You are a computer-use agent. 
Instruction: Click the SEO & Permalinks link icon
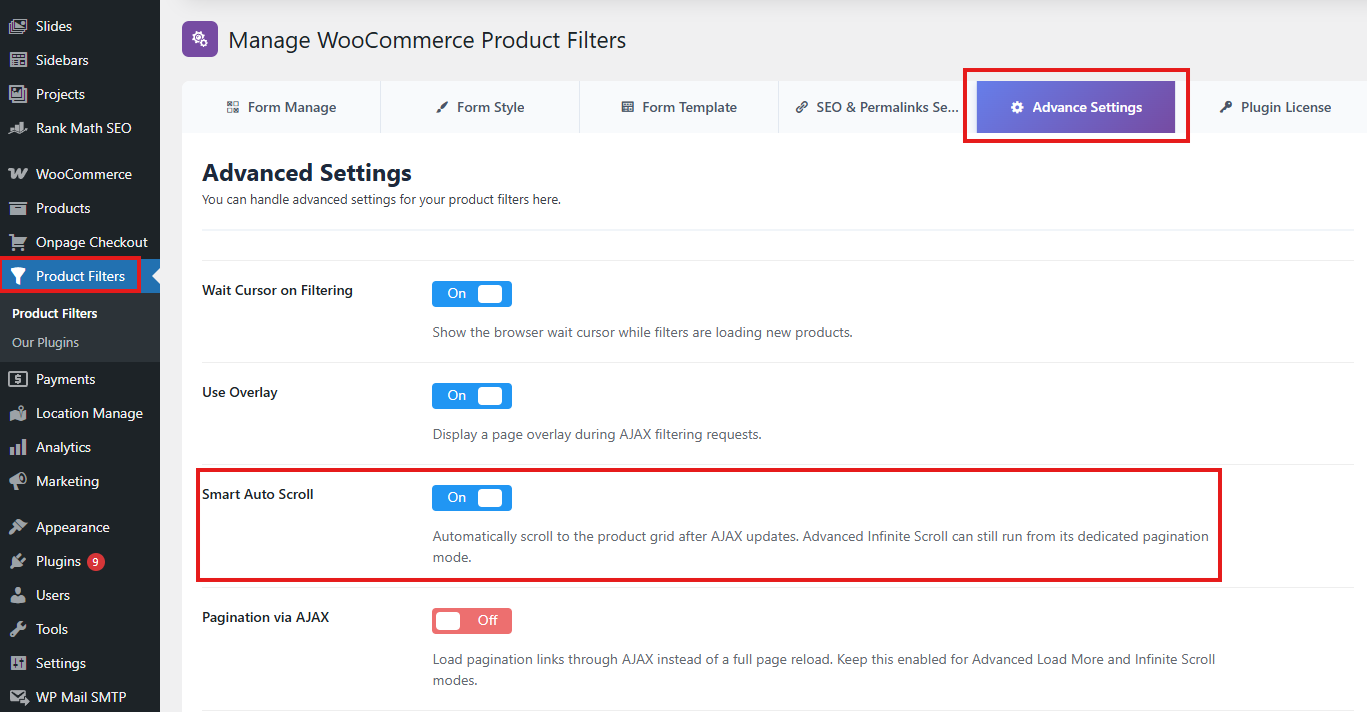(x=802, y=107)
